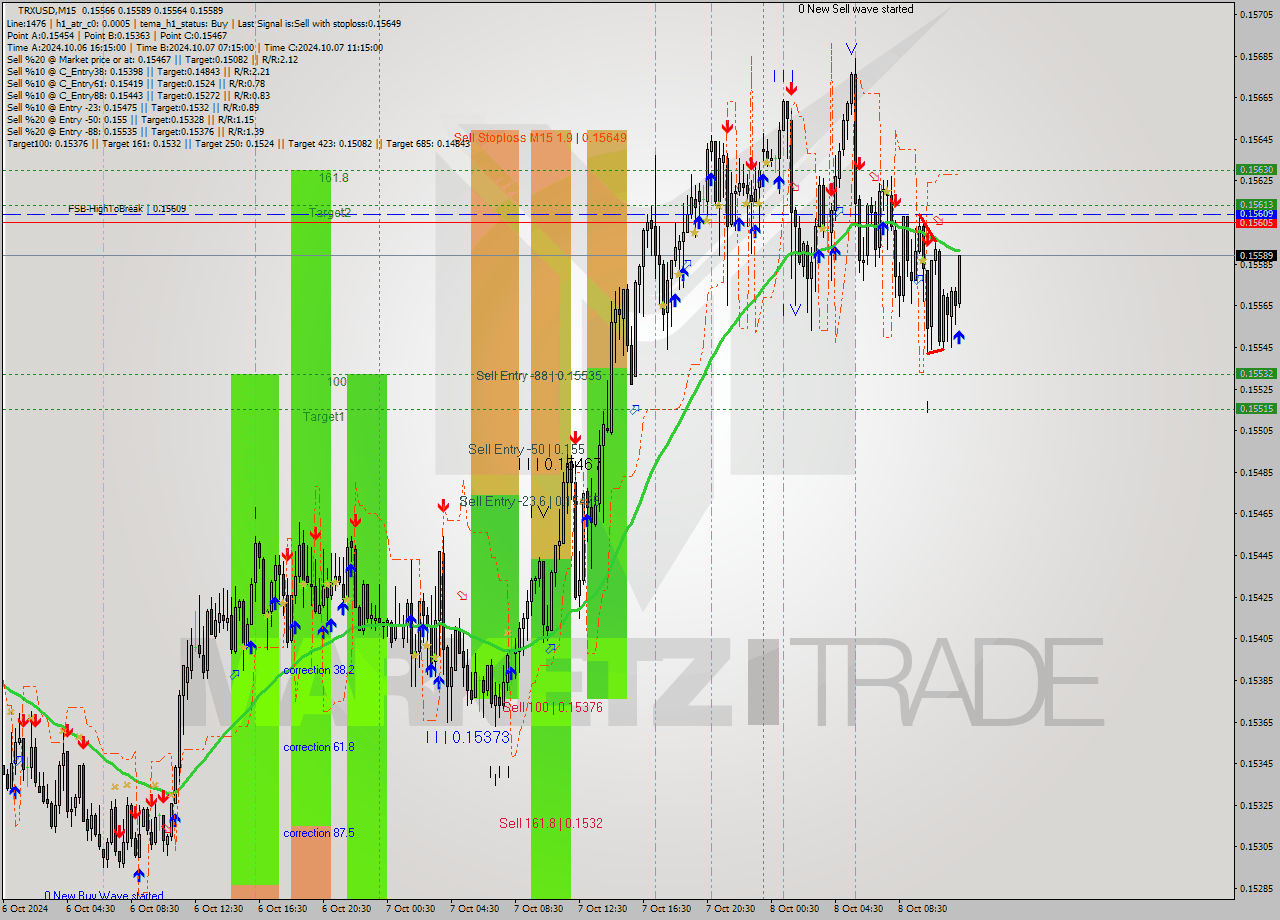The height and width of the screenshot is (920, 1280).
Task: Click the black 0.15589 current price tag
Action: tap(1256, 255)
